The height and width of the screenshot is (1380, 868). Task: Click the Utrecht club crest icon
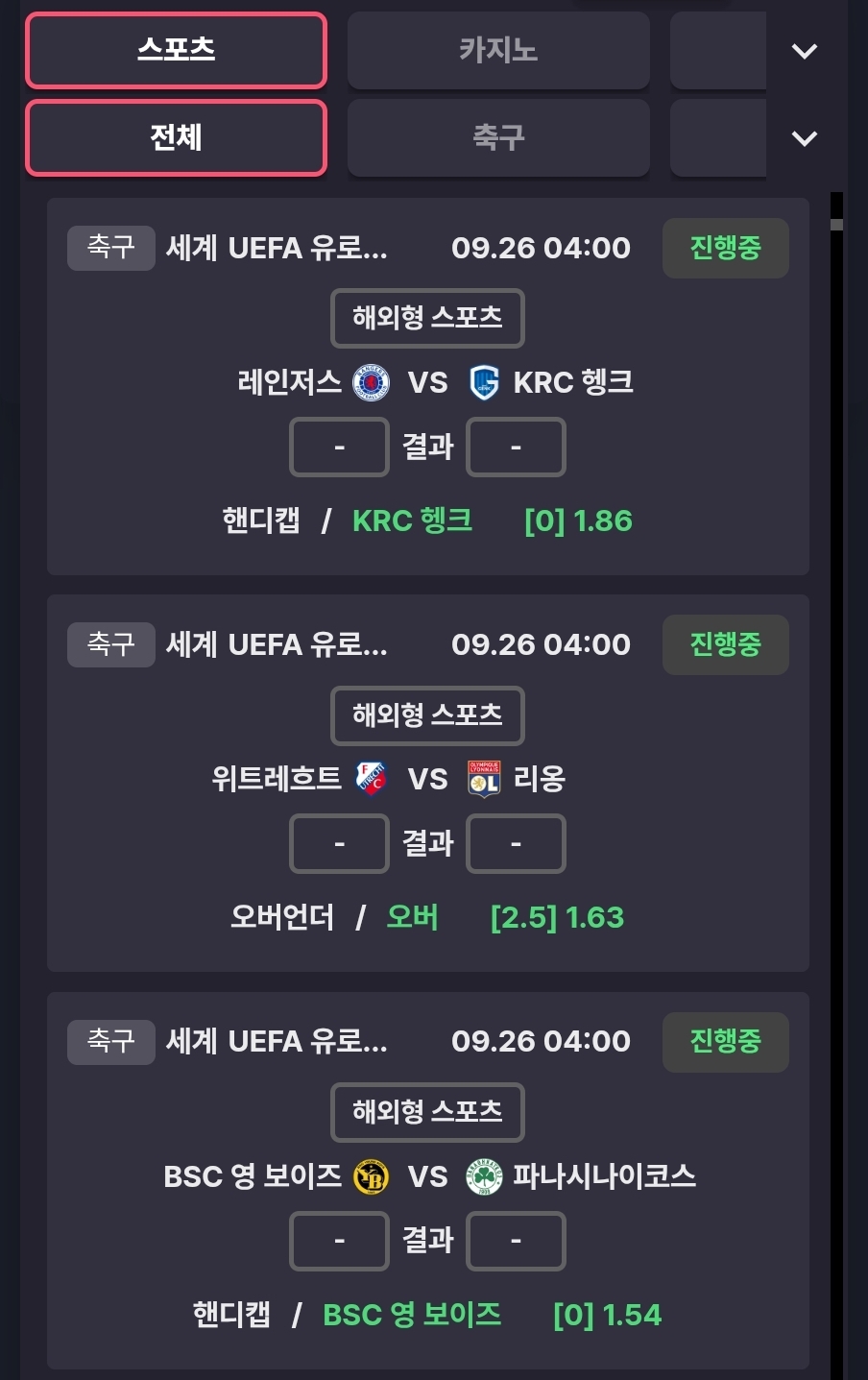point(371,779)
